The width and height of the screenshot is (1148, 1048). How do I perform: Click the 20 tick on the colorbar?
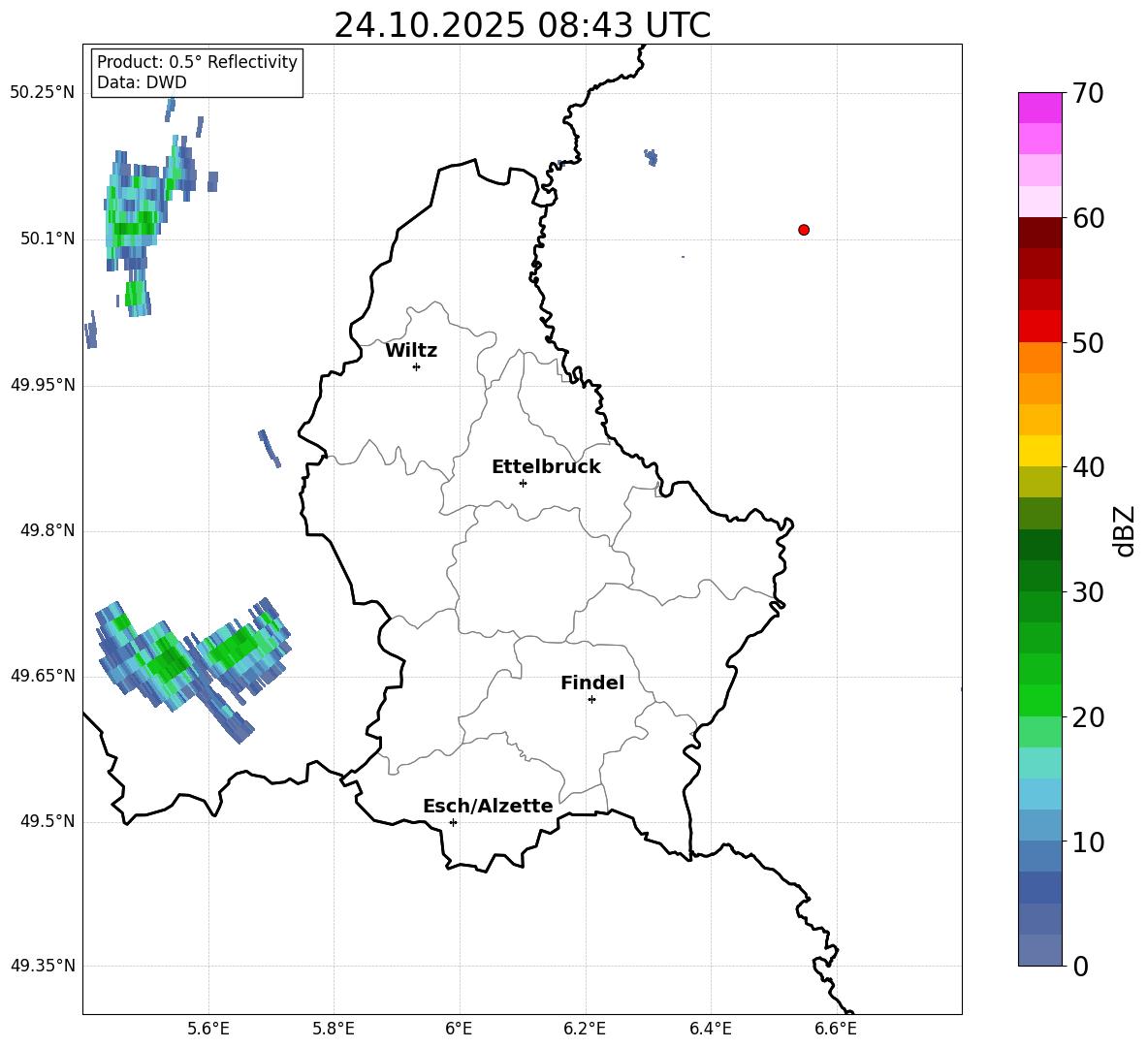point(1089,717)
